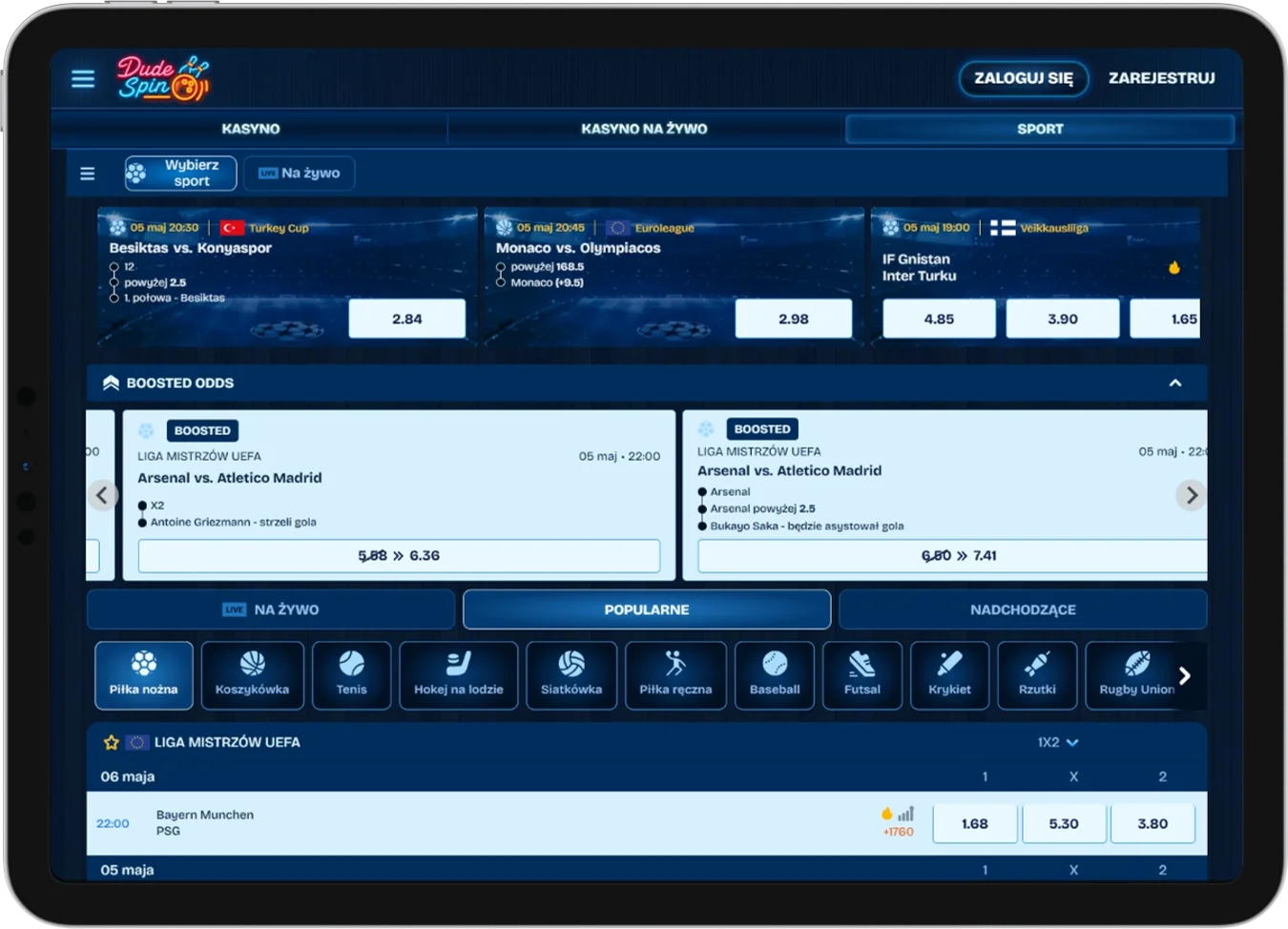Show next boosted odds card
This screenshot has width=1288, height=929.
pos(1191,495)
